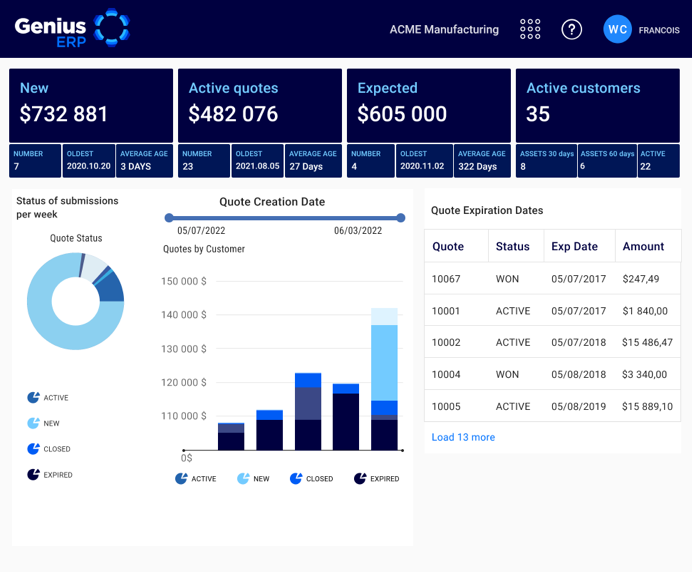
Task: Click amount $1 840,00 cell
Action: click(645, 311)
